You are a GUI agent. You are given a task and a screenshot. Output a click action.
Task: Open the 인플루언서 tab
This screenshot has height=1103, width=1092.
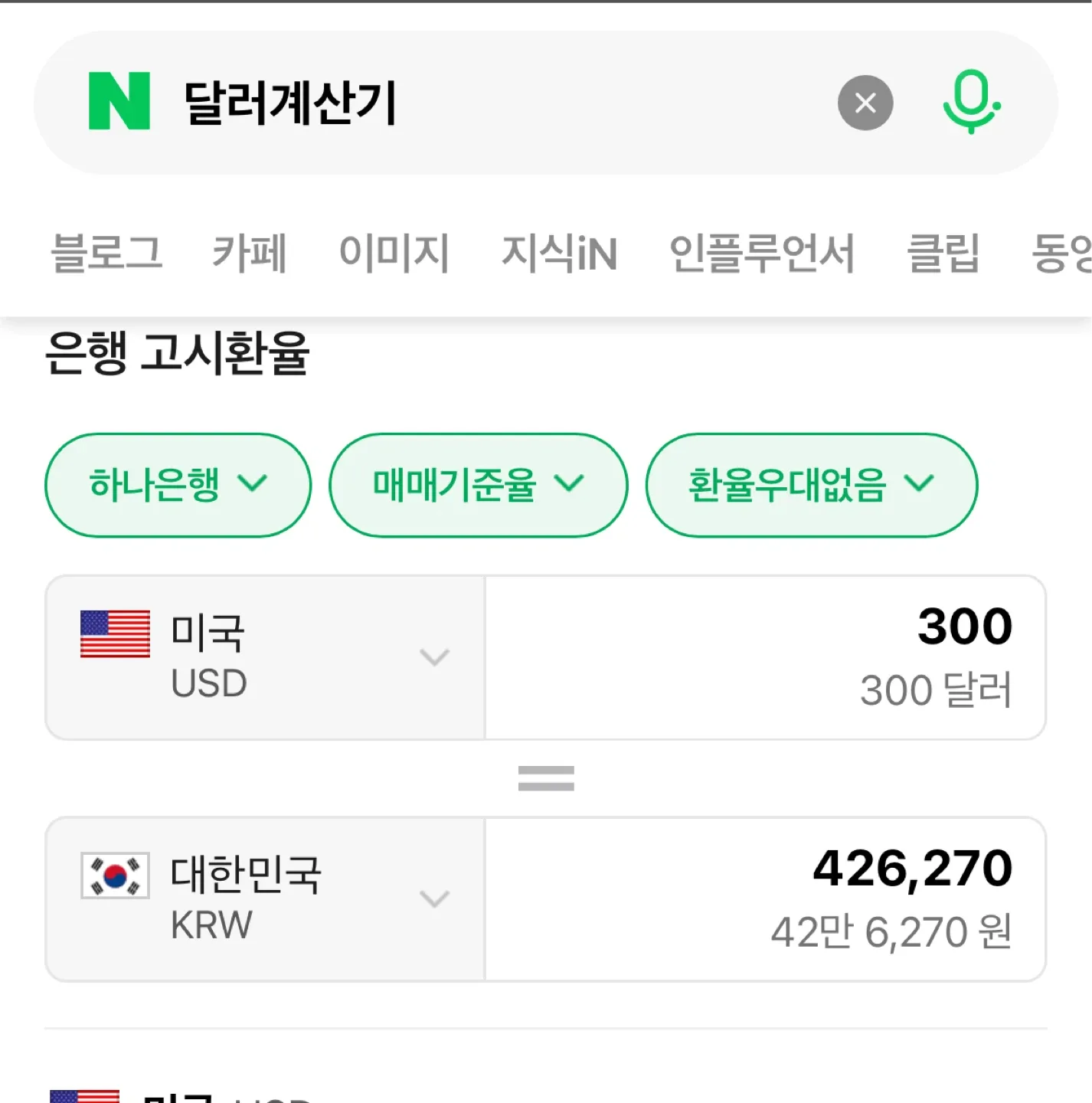click(761, 253)
